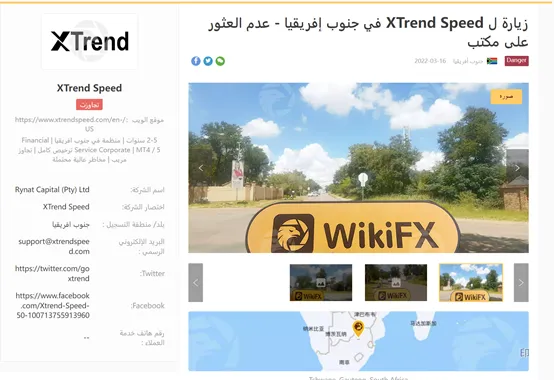
Task: Click the broker description tags text
Action: [89, 150]
